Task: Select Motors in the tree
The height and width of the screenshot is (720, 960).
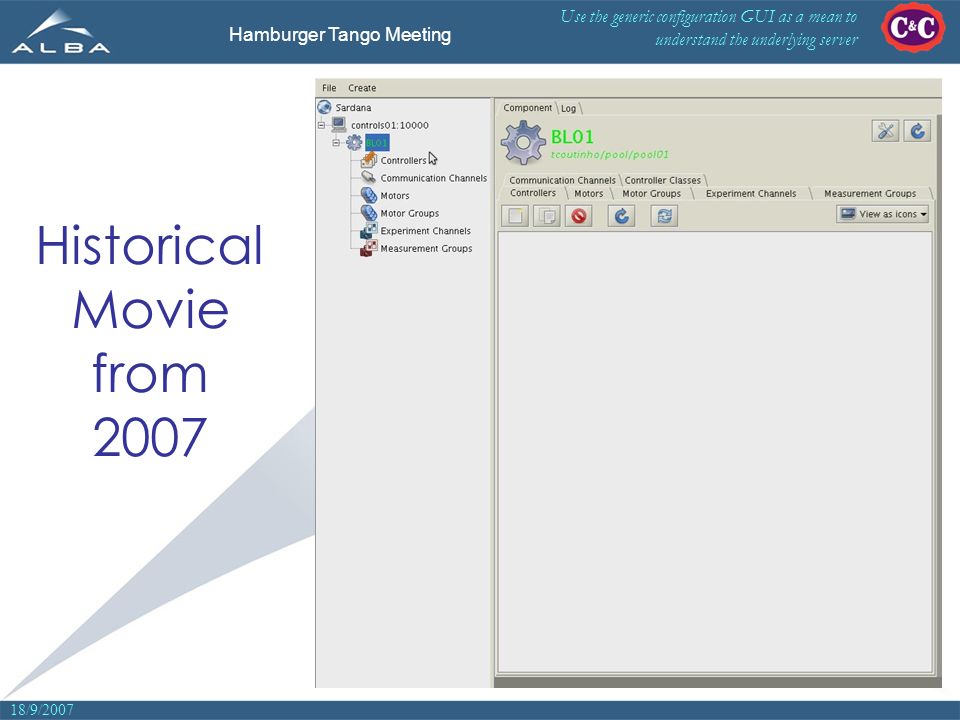Action: pos(395,196)
